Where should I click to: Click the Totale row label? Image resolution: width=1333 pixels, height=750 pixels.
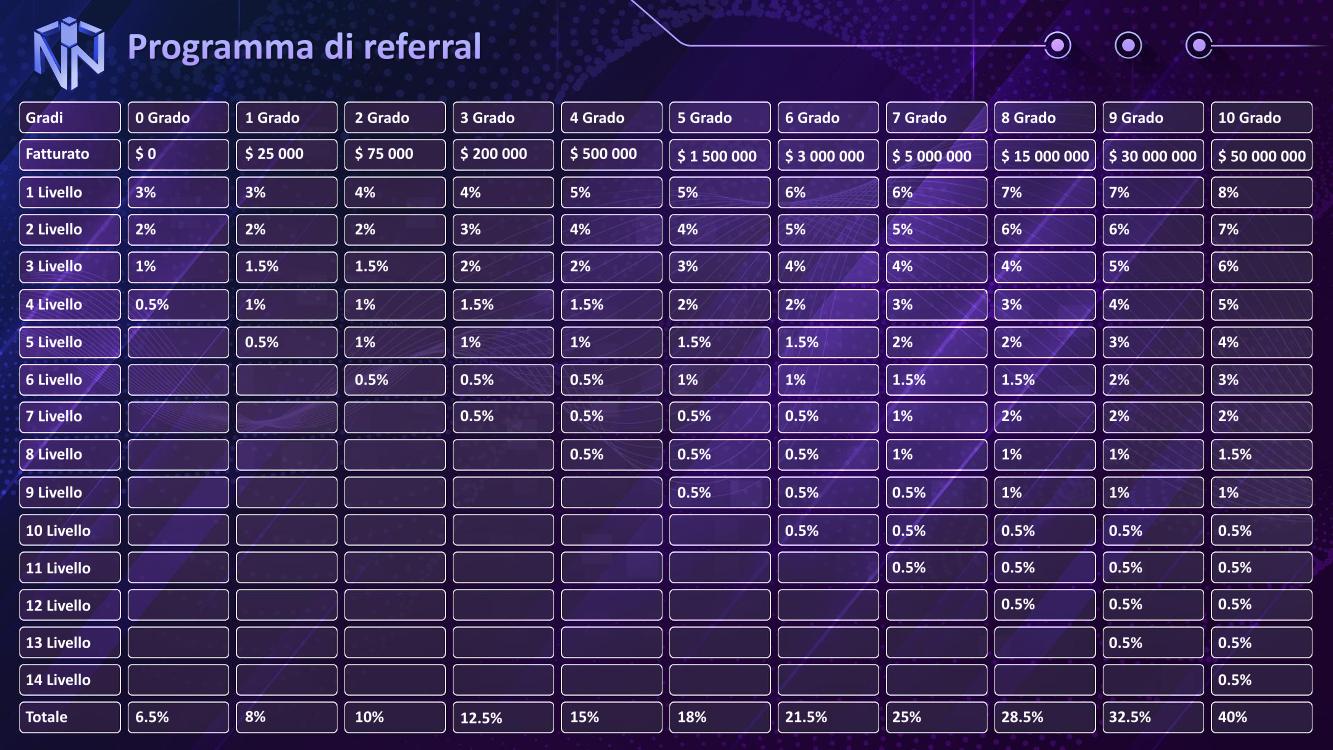coord(69,717)
